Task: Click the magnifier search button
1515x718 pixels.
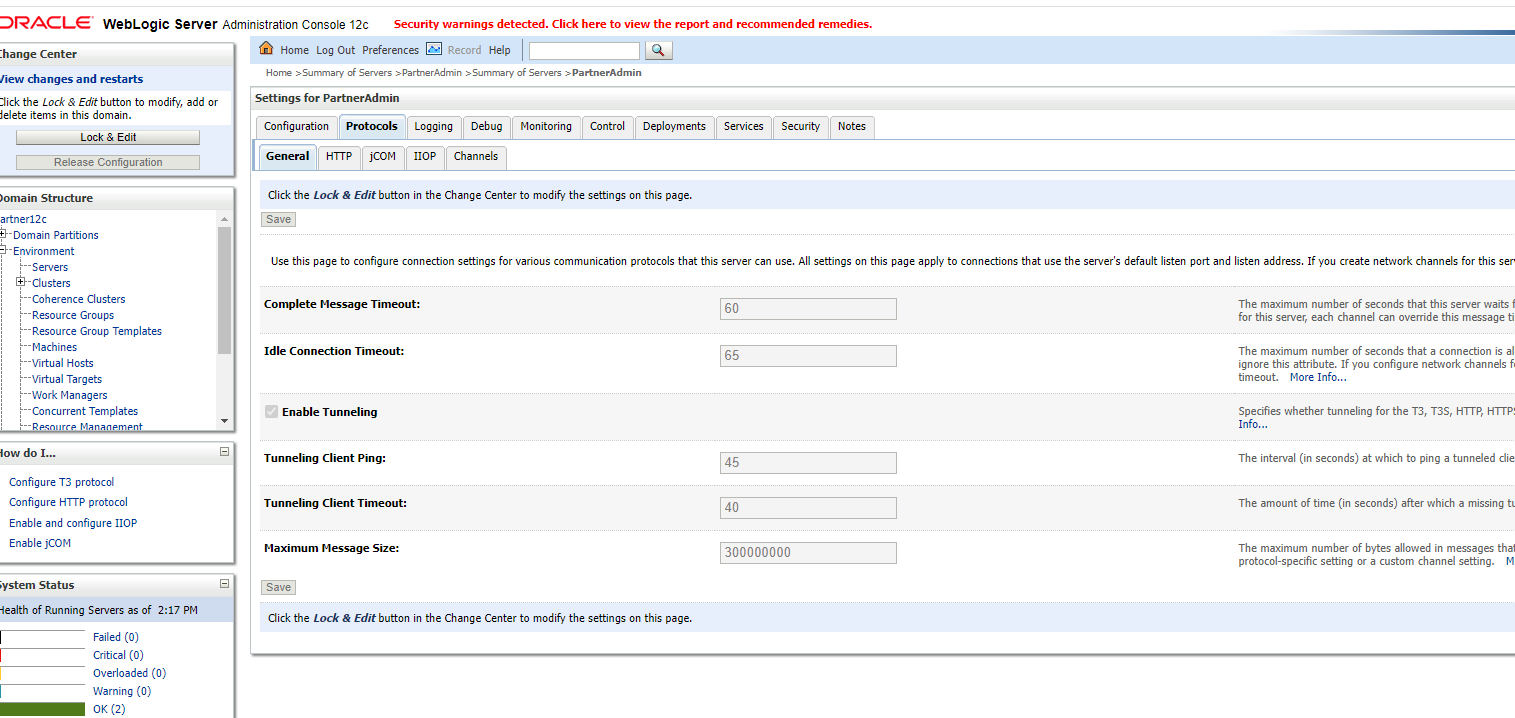Action: click(x=658, y=50)
